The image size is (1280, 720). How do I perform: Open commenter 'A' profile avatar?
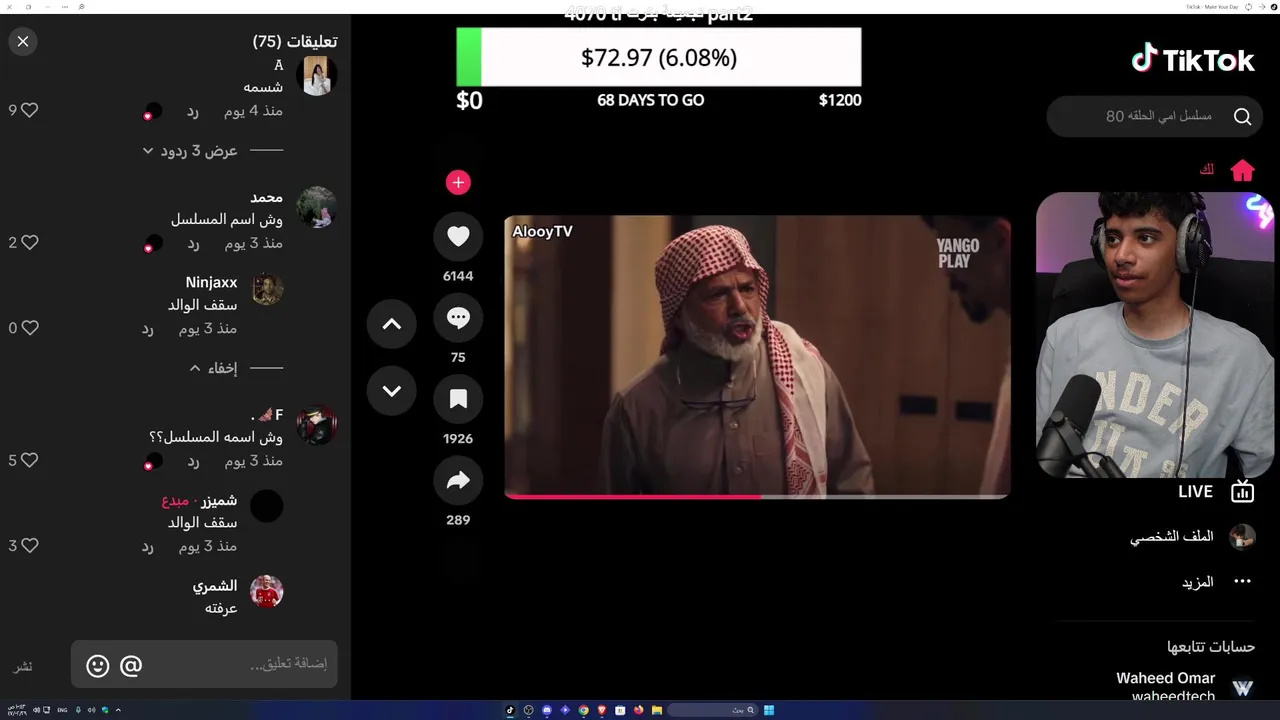point(316,75)
